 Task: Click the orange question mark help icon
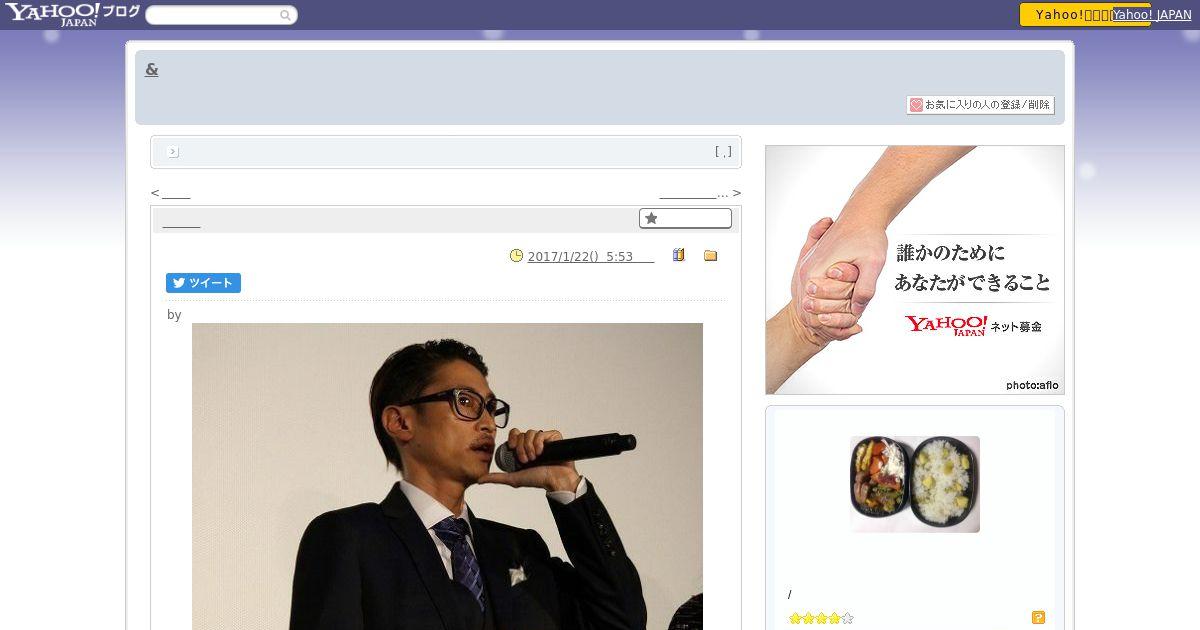coord(1039,618)
